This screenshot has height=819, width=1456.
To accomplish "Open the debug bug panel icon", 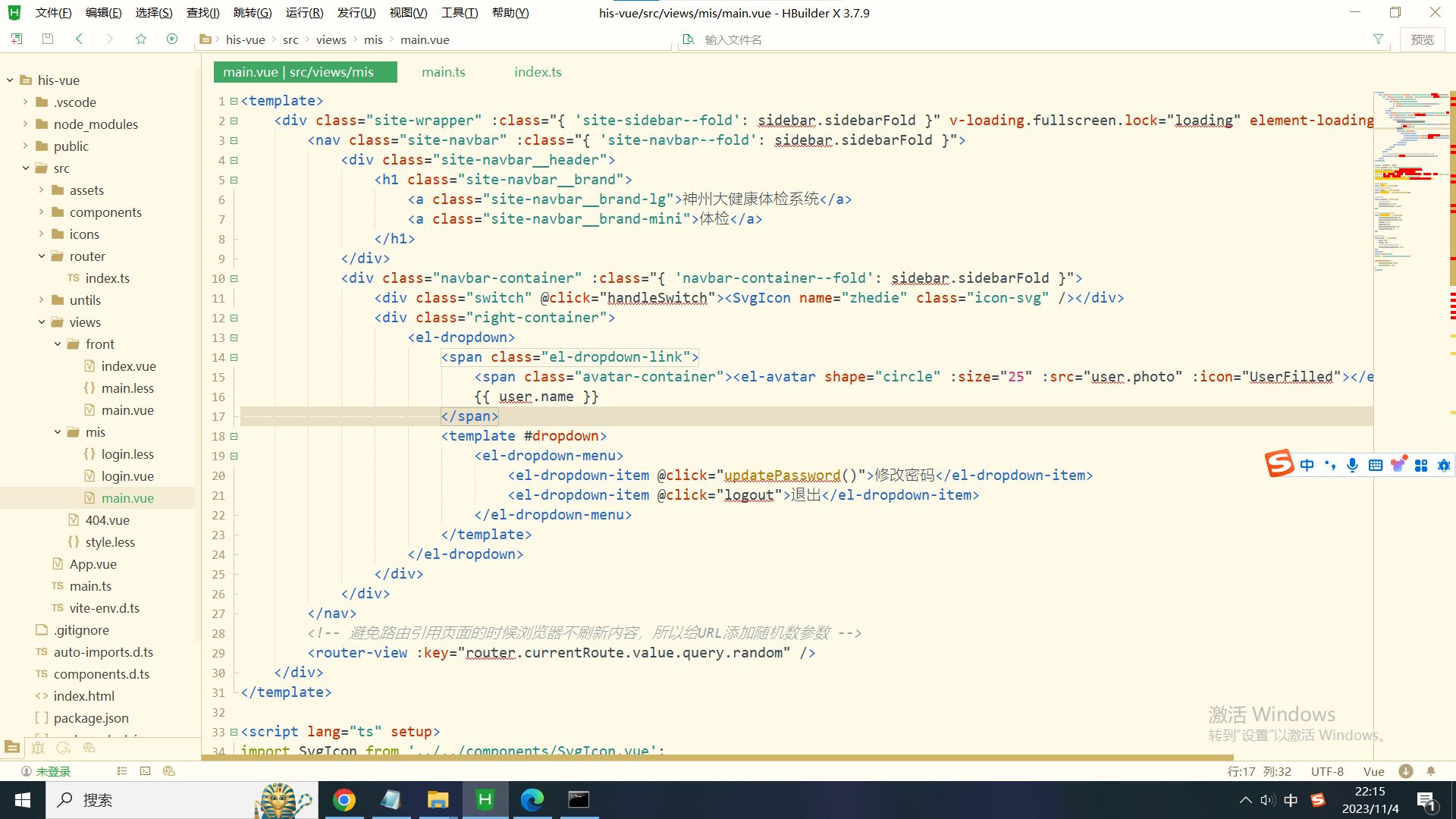I will (x=38, y=748).
